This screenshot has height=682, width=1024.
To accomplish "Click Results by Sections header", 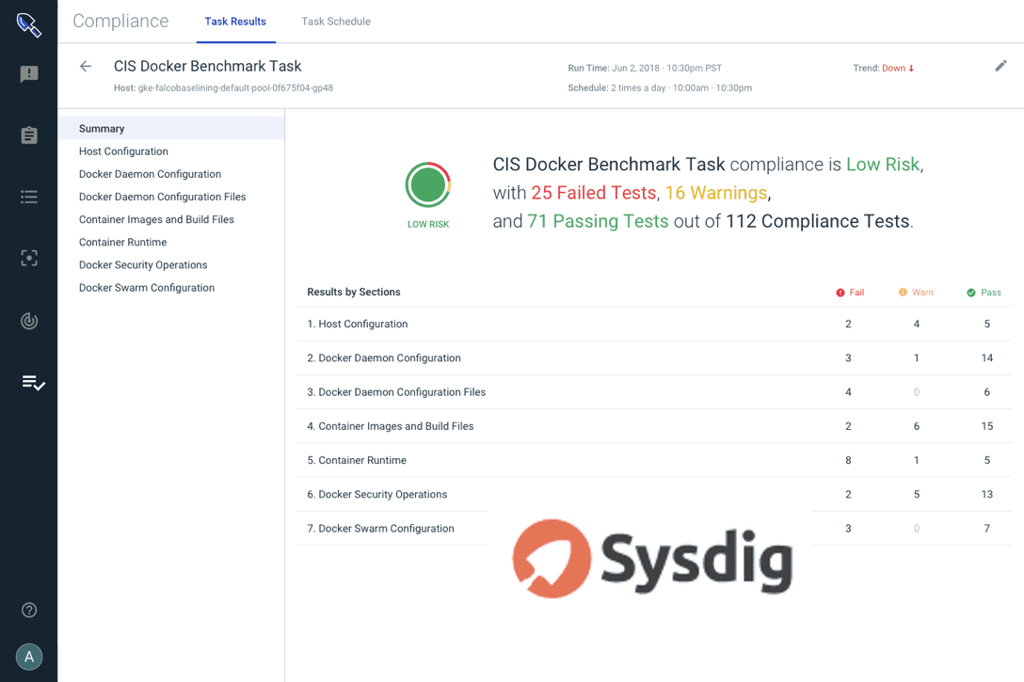I will point(353,292).
